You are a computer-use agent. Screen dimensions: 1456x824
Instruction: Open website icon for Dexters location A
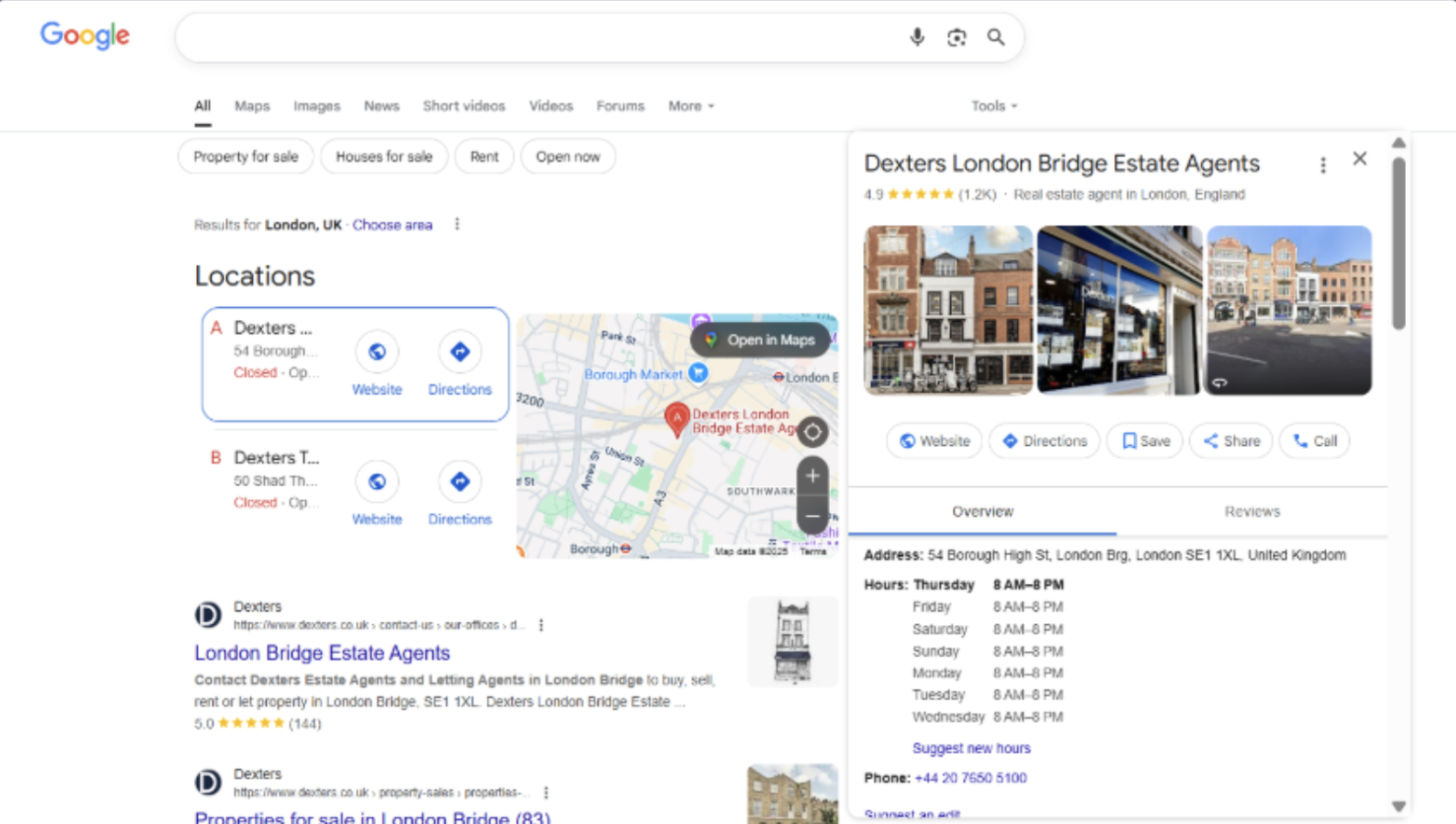point(377,351)
